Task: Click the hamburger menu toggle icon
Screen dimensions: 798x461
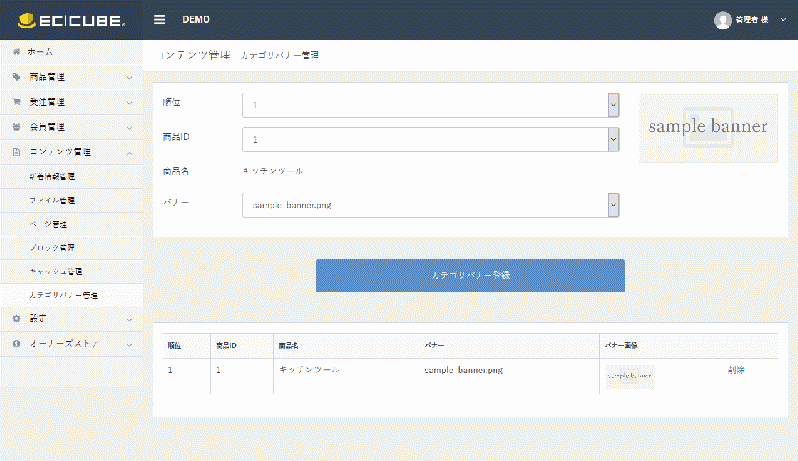Action: tap(160, 20)
